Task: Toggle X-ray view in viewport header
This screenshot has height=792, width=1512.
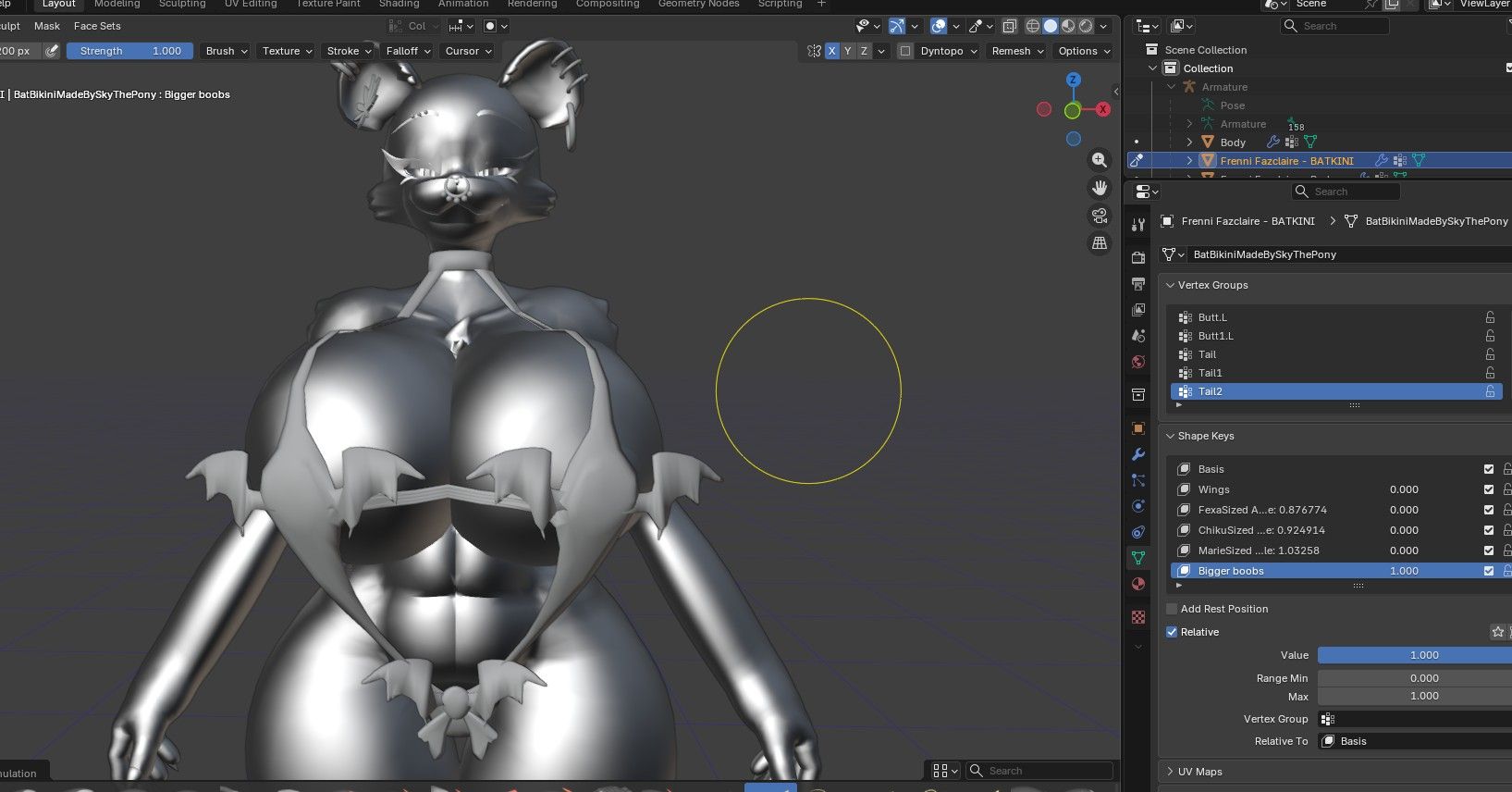Action: (x=1010, y=26)
